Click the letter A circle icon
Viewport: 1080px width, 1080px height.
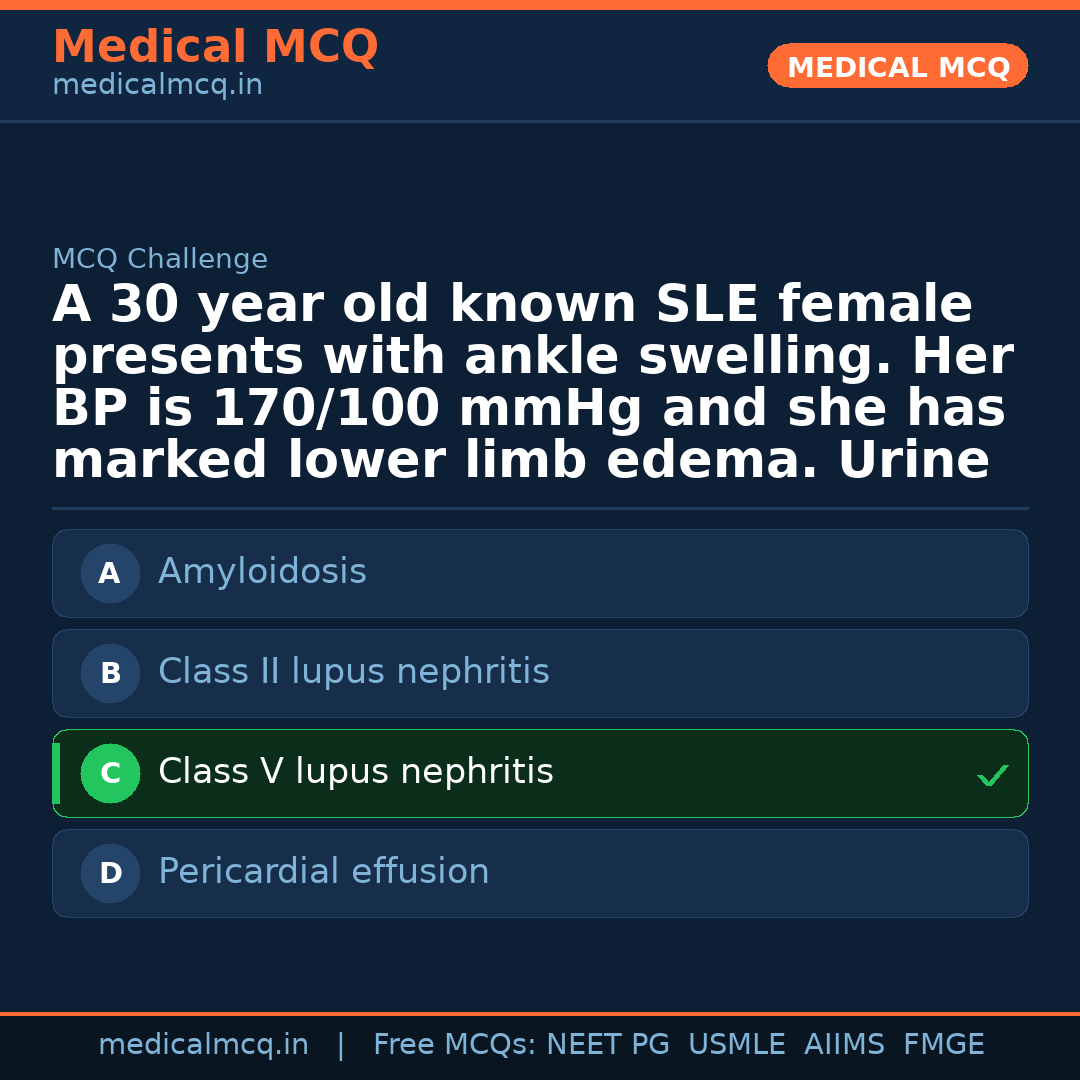click(110, 574)
